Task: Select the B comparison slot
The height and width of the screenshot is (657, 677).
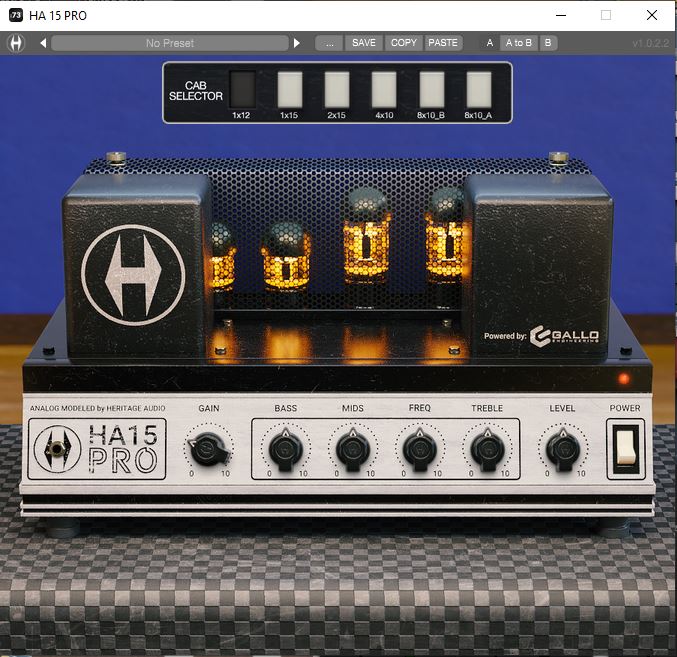Action: coord(548,43)
